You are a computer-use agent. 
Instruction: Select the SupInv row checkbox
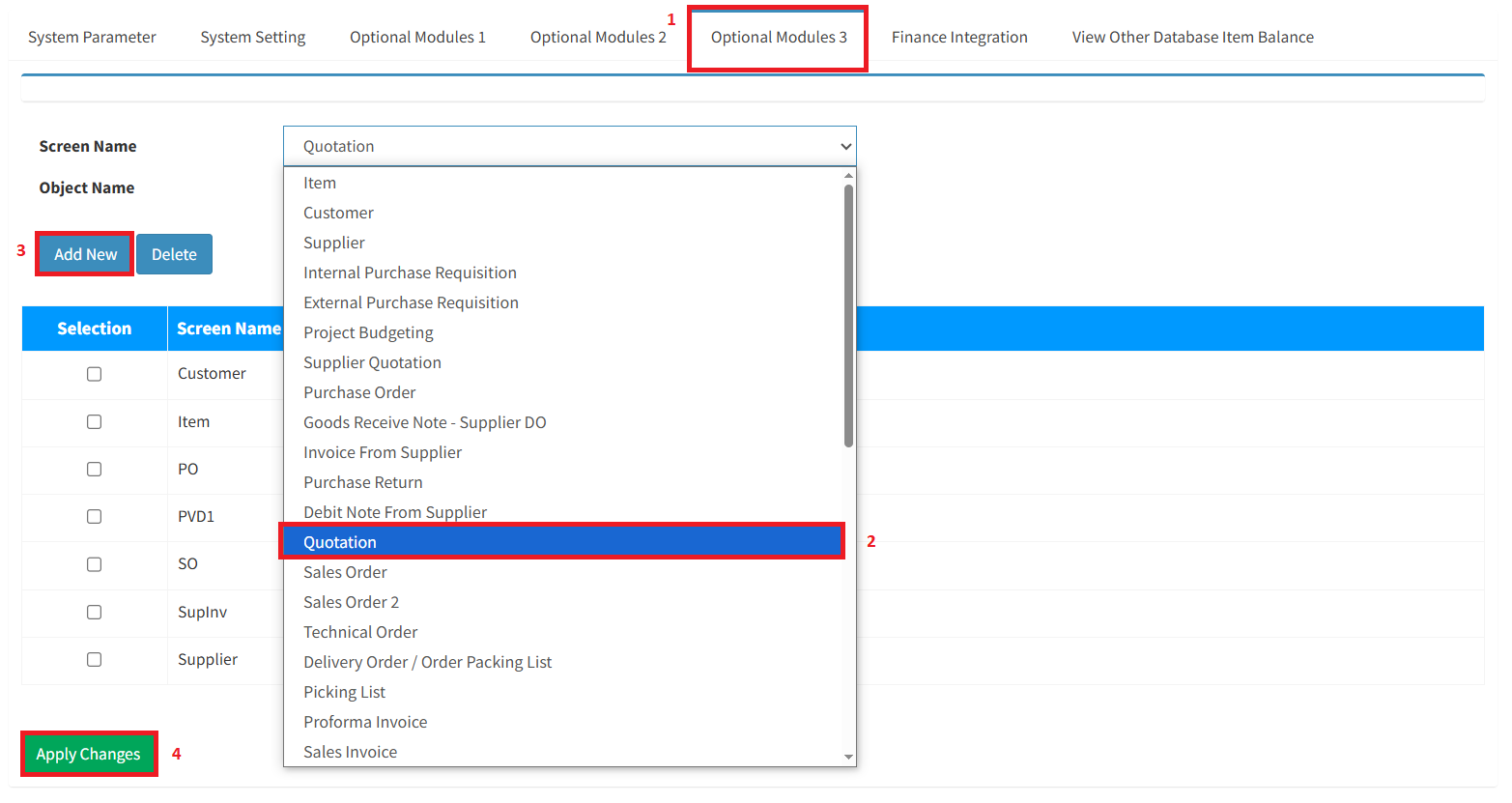94,612
